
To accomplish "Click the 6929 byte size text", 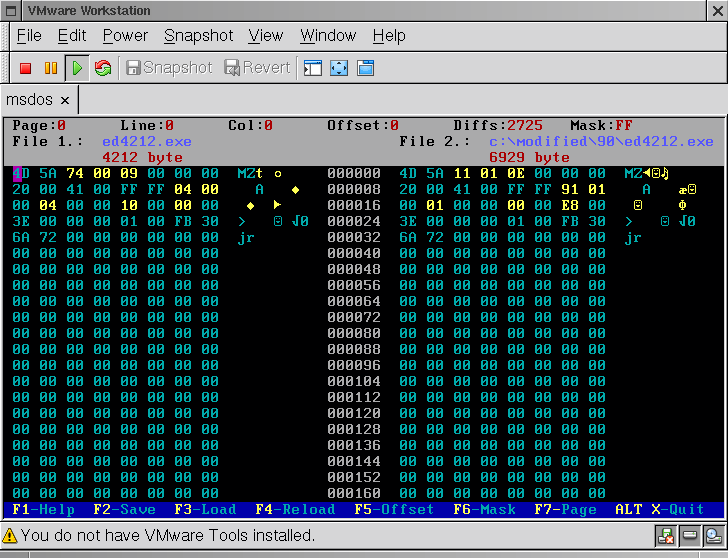I will (529, 157).
